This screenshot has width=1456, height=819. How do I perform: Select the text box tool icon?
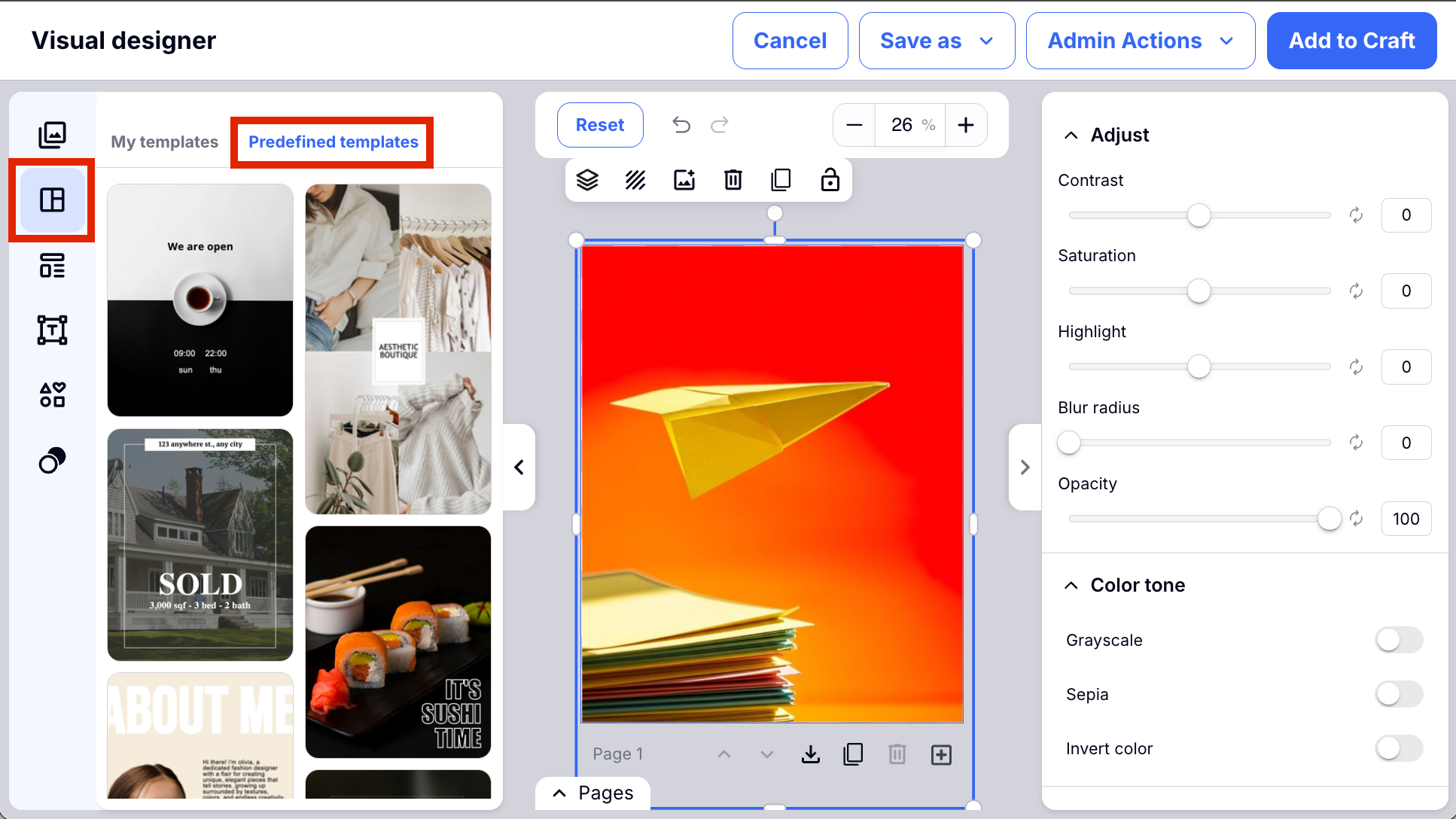tap(52, 330)
